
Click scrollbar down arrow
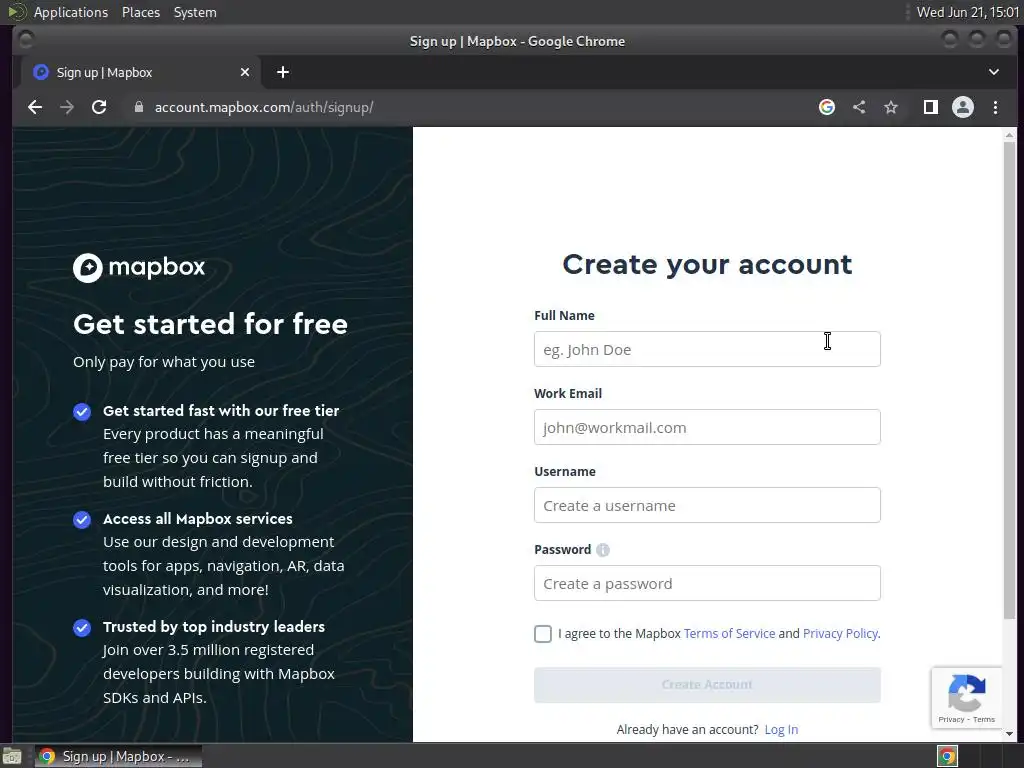(1009, 734)
